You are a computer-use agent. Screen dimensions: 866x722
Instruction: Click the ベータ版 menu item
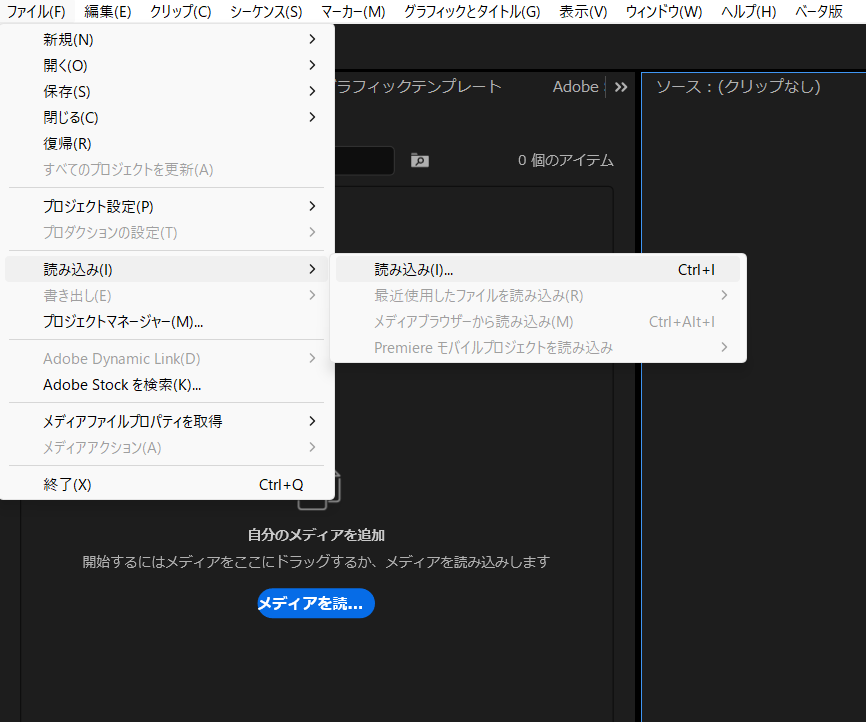click(x=819, y=12)
